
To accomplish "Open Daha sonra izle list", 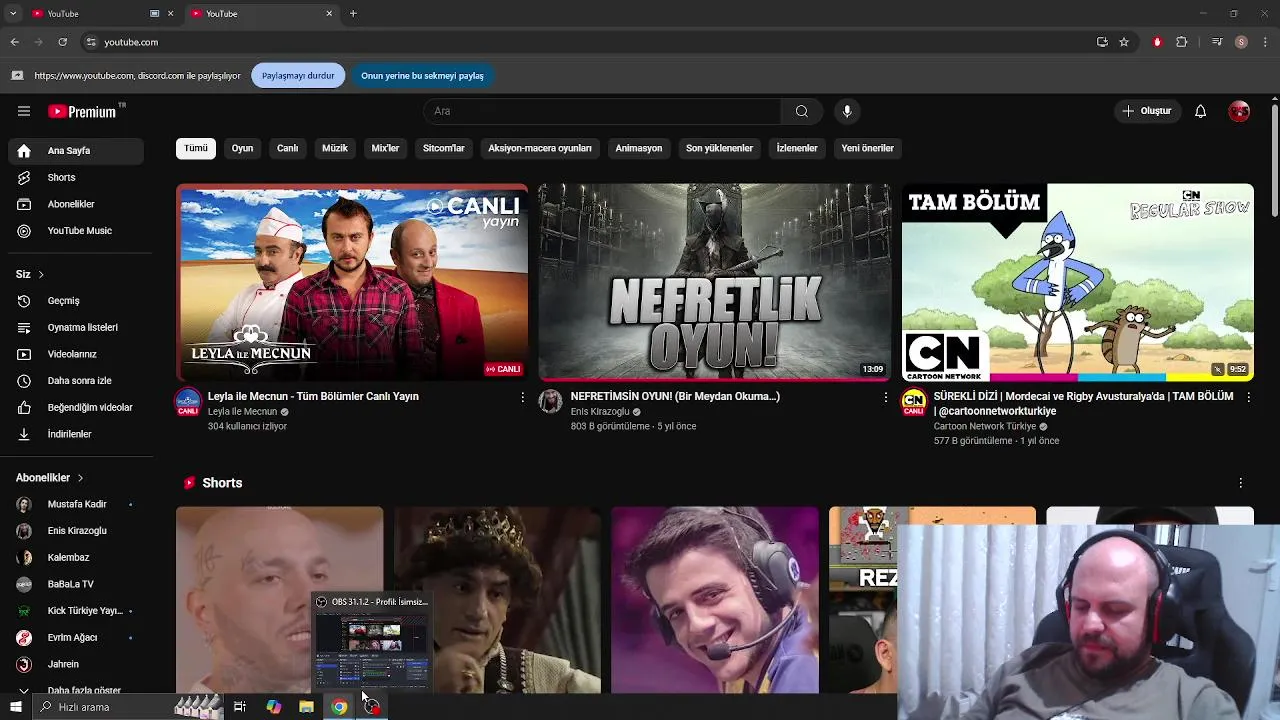I will 76,381.
